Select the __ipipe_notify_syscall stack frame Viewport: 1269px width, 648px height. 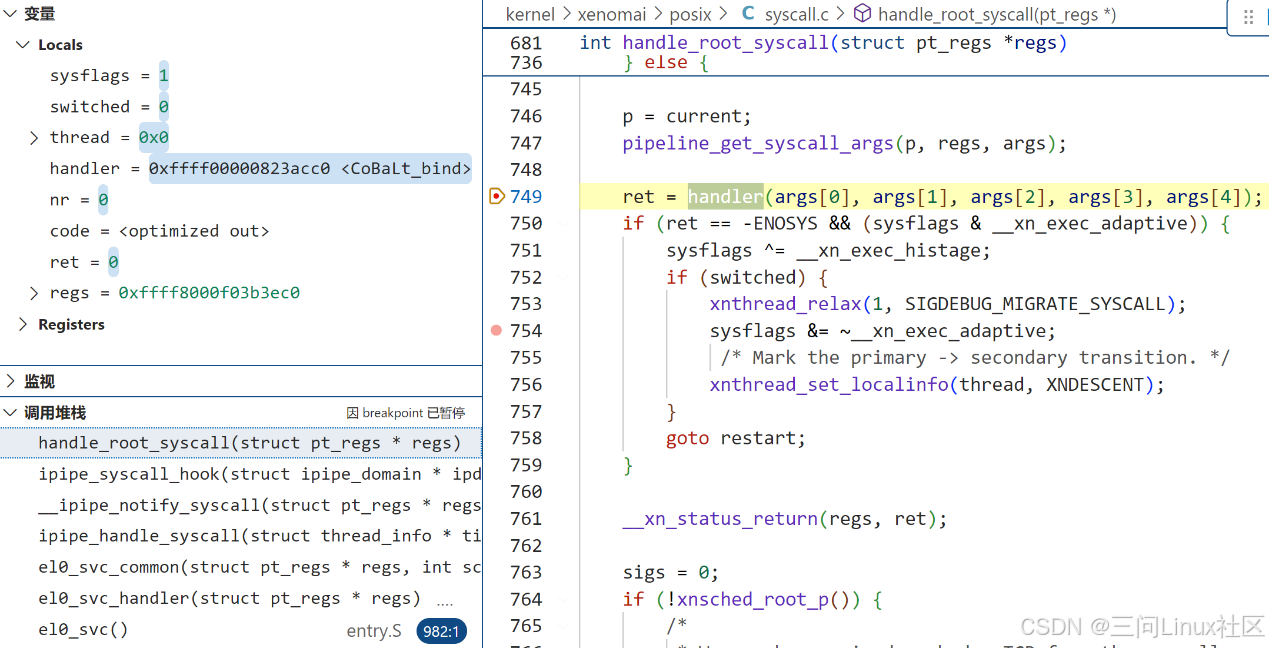point(240,505)
